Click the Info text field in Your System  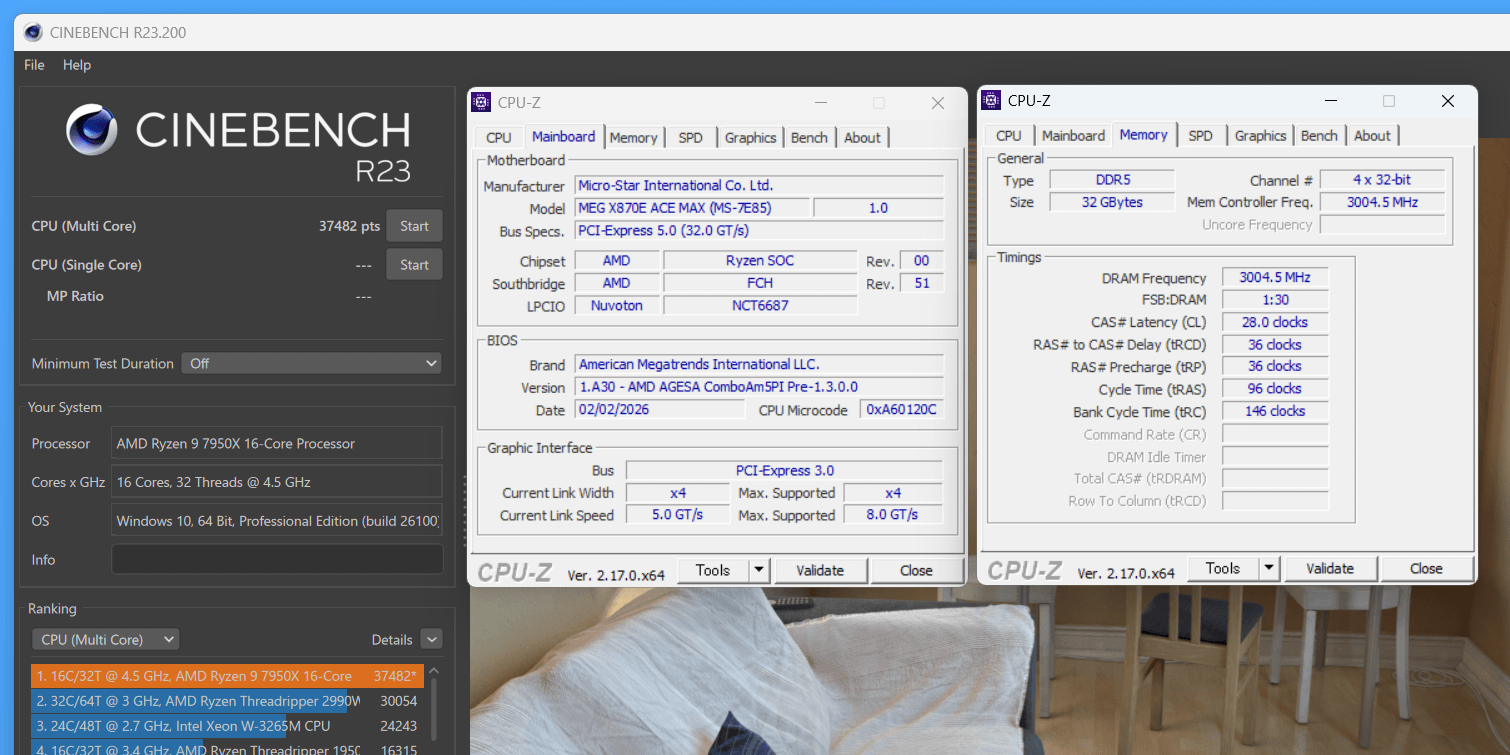[x=276, y=560]
